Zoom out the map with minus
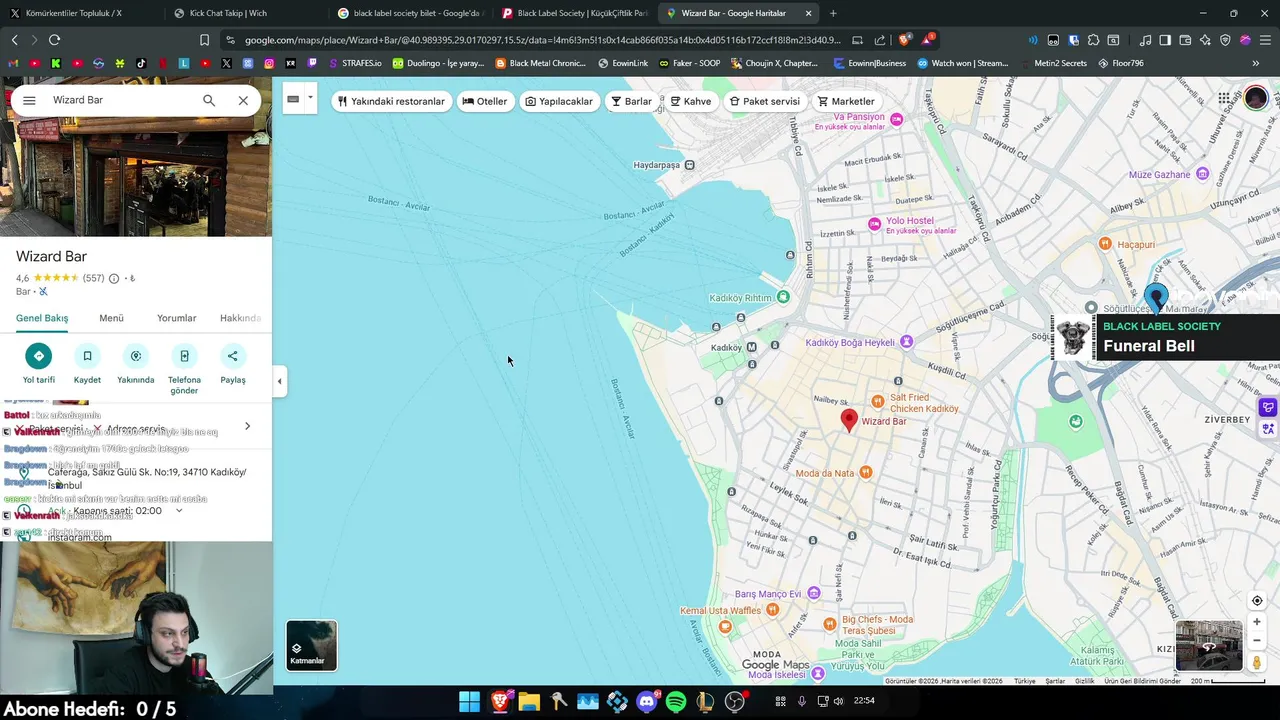Screen dimensions: 1280x720 pos(1257,640)
